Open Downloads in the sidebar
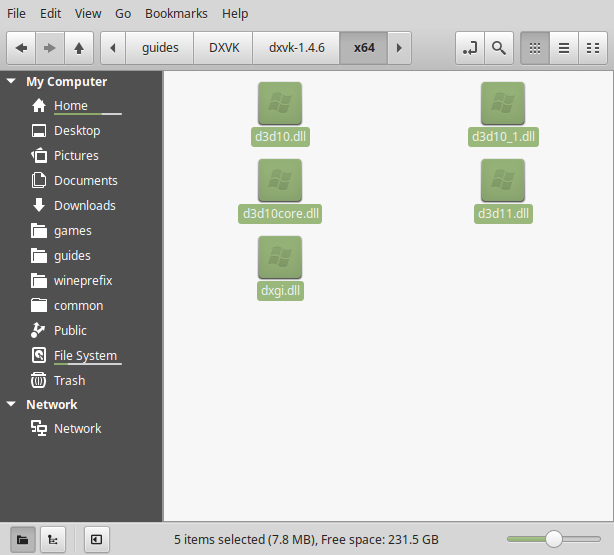Screen dimensions: 614x555 click(85, 205)
